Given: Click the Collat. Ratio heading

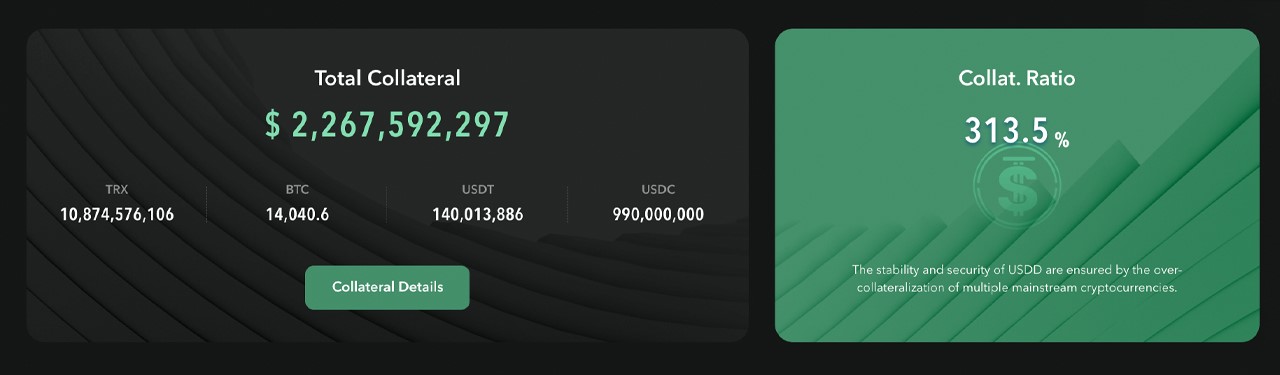Looking at the screenshot, I should 1017,78.
